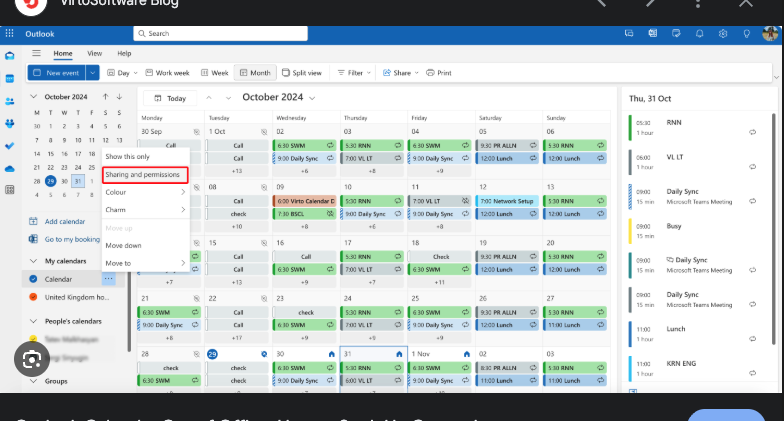
Task: Open Settings gear icon in header
Action: click(x=723, y=34)
